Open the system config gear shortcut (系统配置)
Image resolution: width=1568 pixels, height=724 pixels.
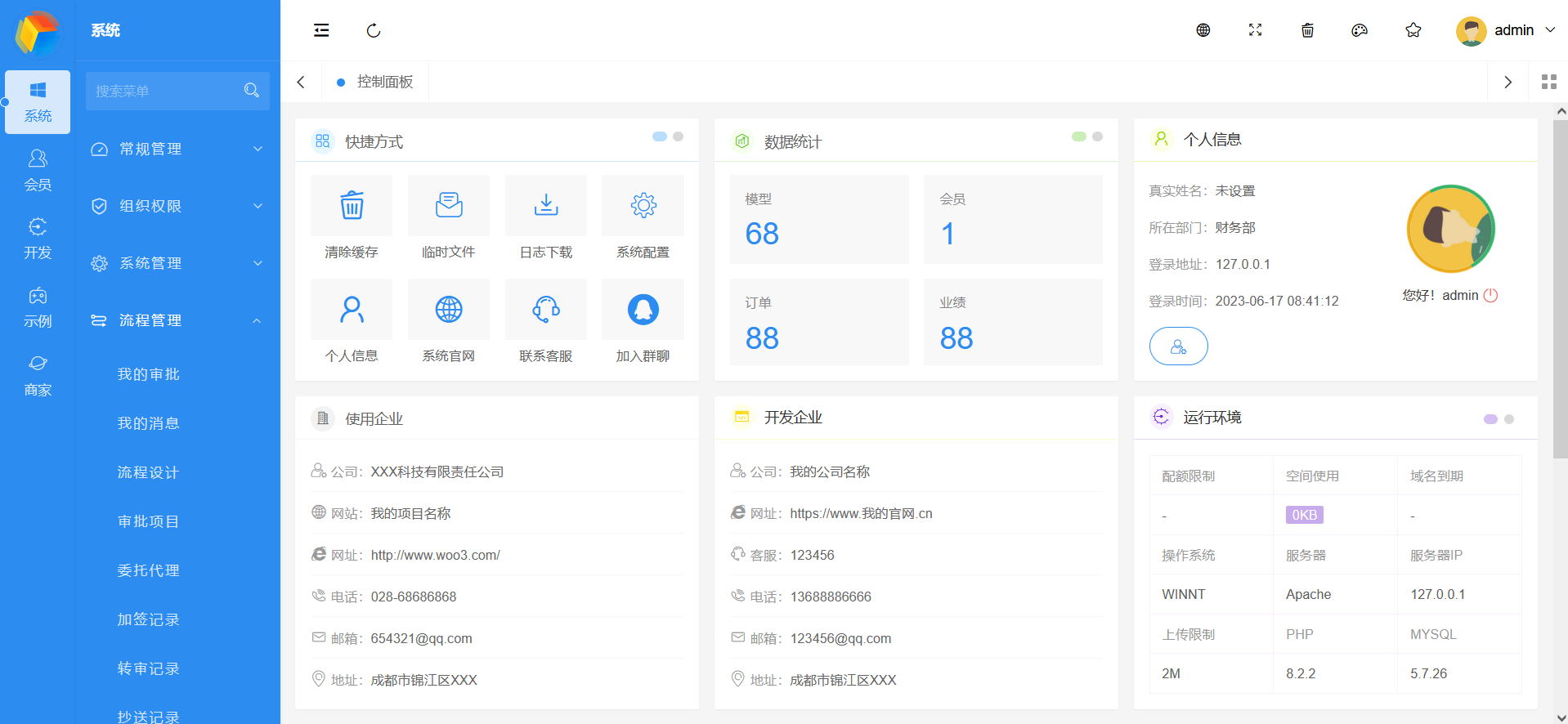[643, 205]
